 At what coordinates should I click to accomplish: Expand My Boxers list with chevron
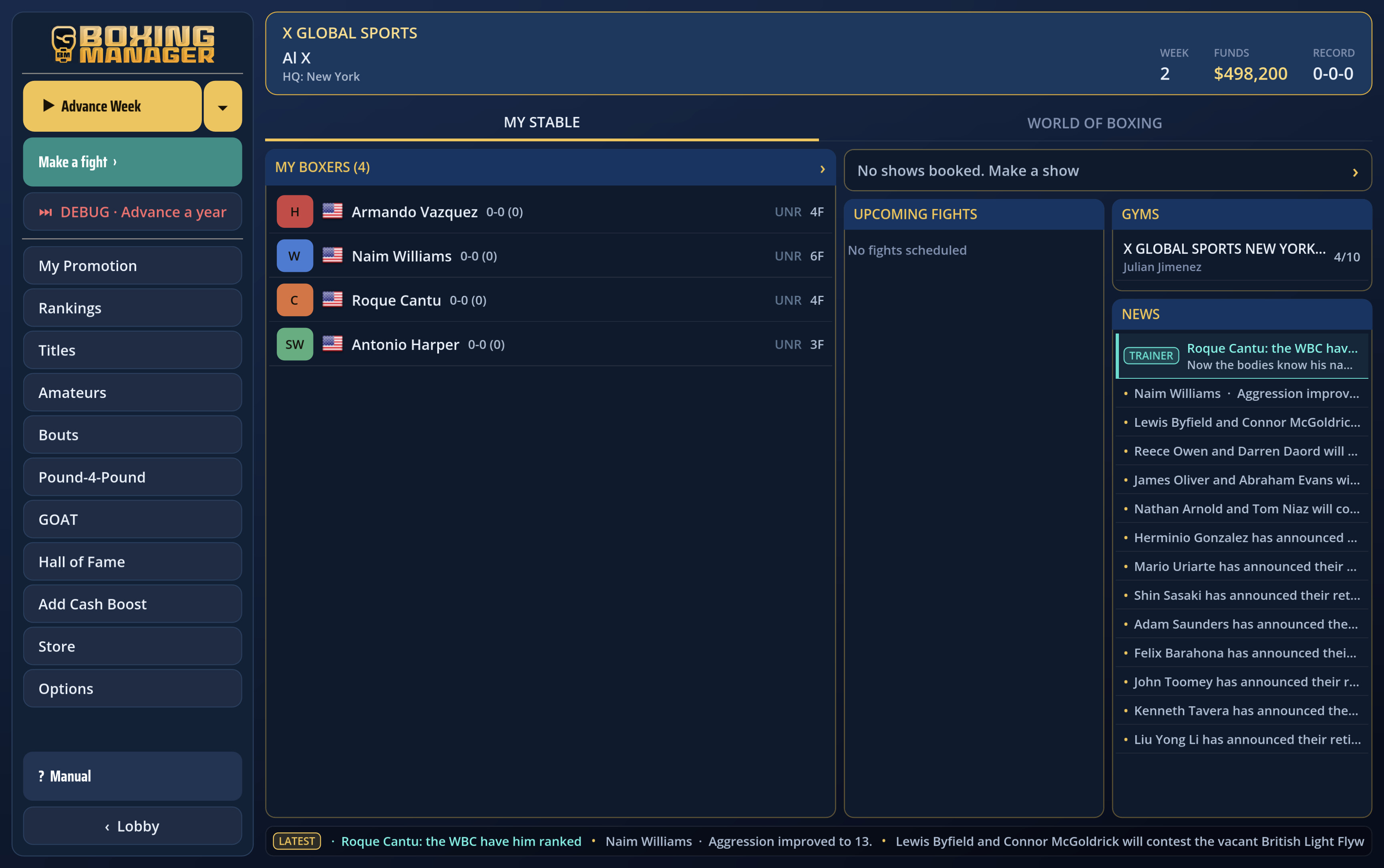point(822,169)
